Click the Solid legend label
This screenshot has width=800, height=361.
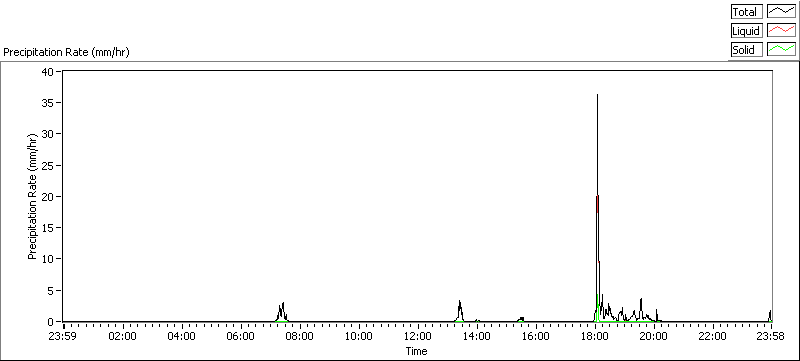746,49
